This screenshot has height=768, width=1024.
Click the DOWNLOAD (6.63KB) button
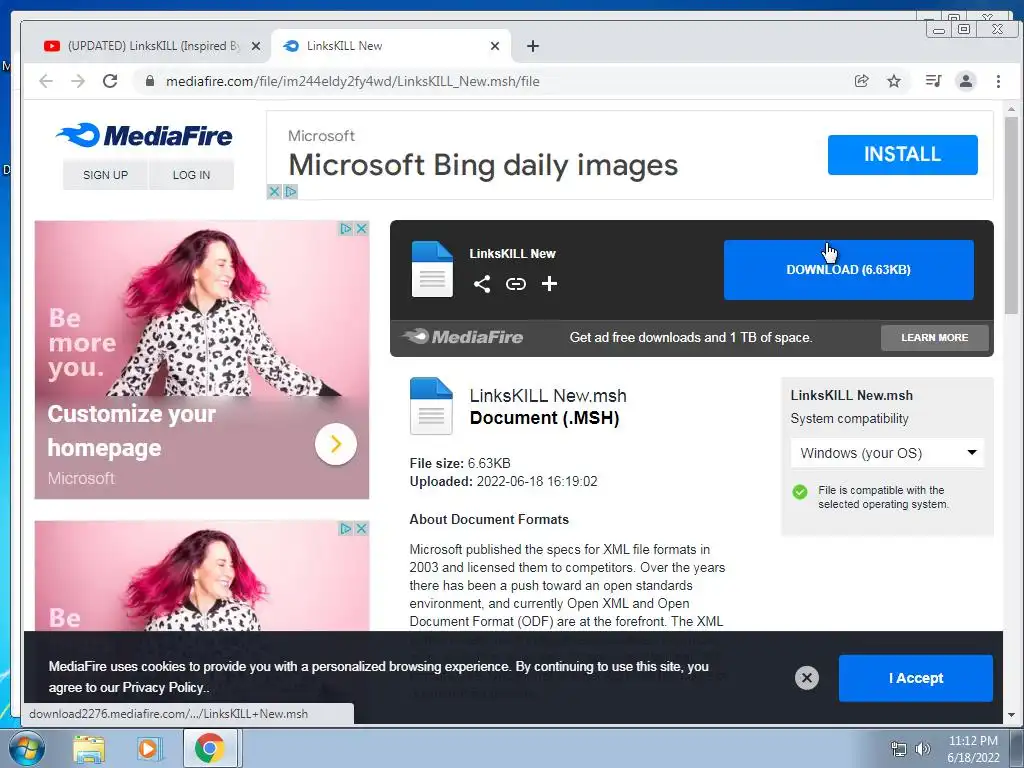(848, 270)
